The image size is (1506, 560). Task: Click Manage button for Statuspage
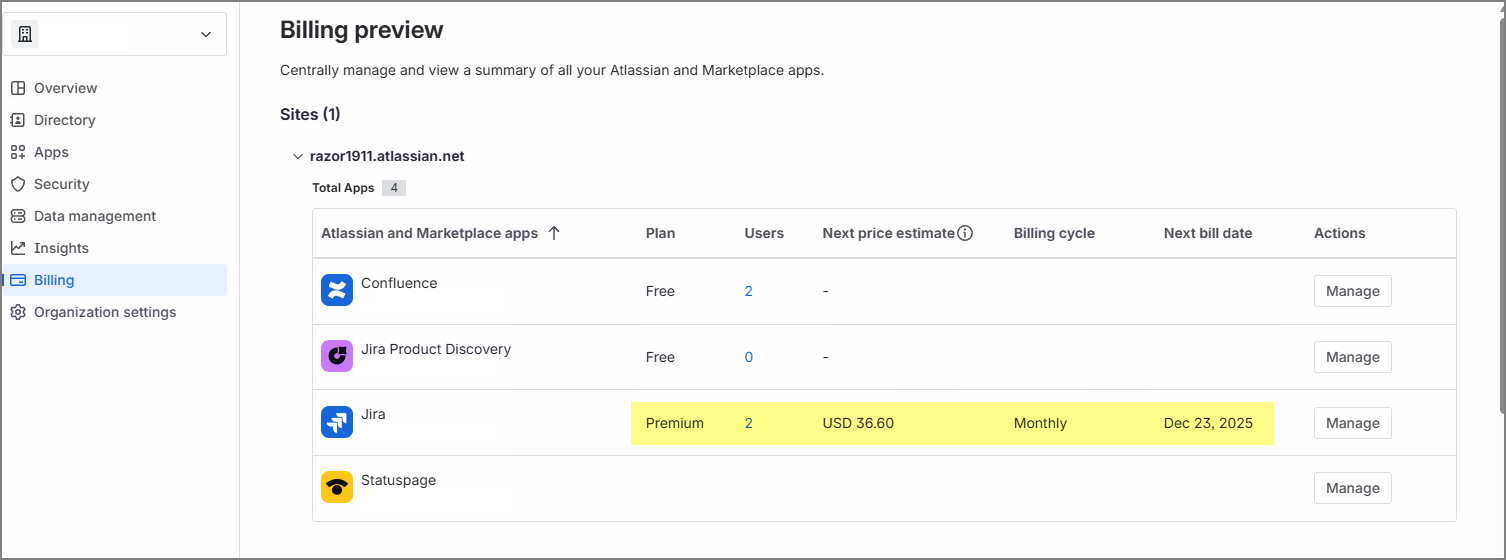pyautogui.click(x=1352, y=488)
